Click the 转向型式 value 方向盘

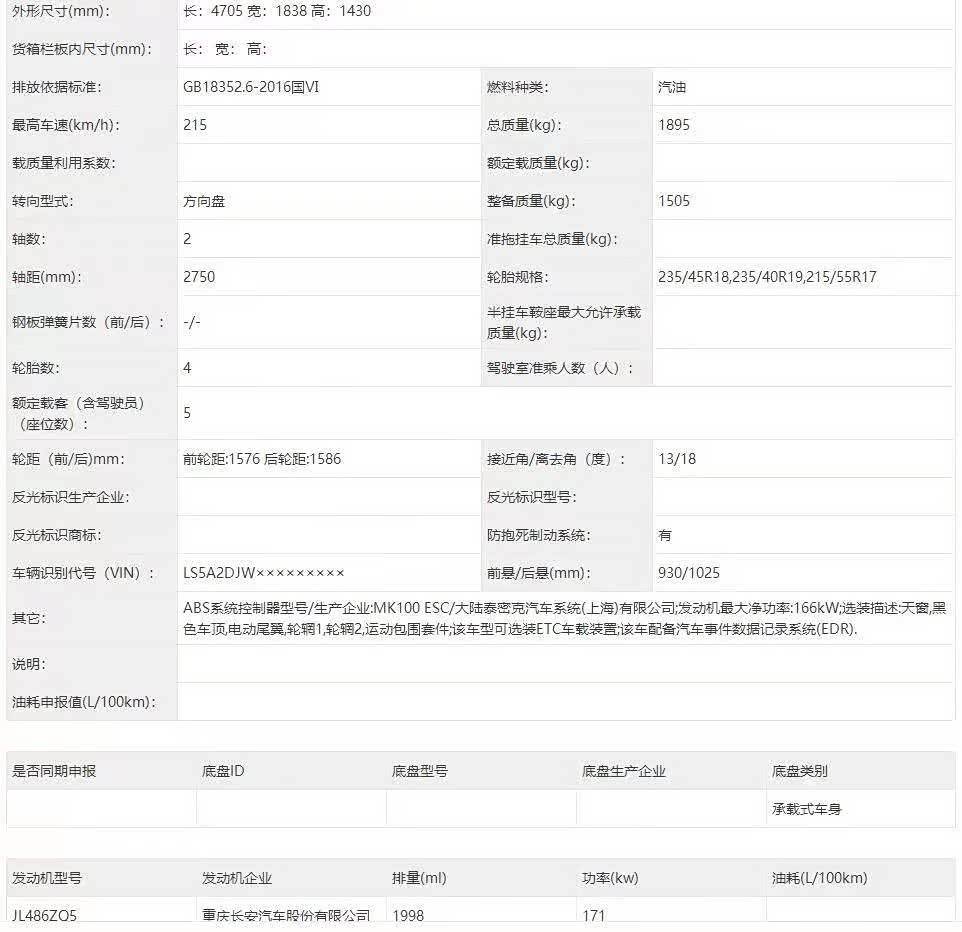tap(204, 201)
